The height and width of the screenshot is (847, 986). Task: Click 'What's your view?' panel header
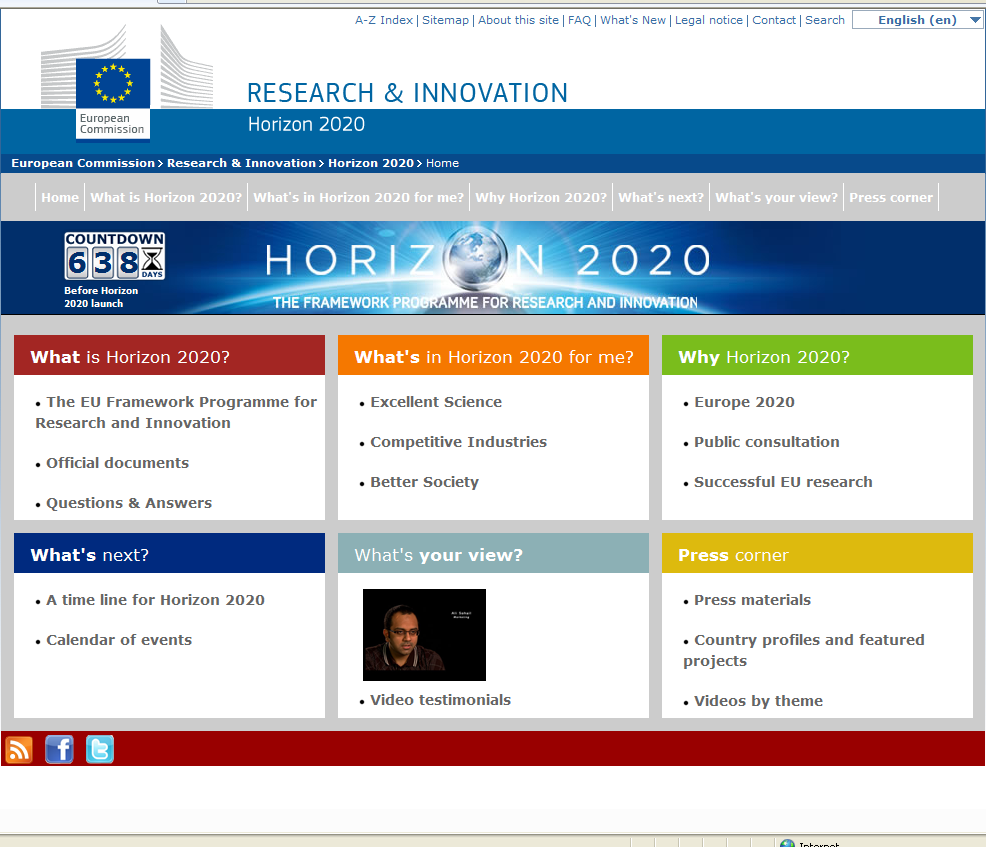pos(493,554)
